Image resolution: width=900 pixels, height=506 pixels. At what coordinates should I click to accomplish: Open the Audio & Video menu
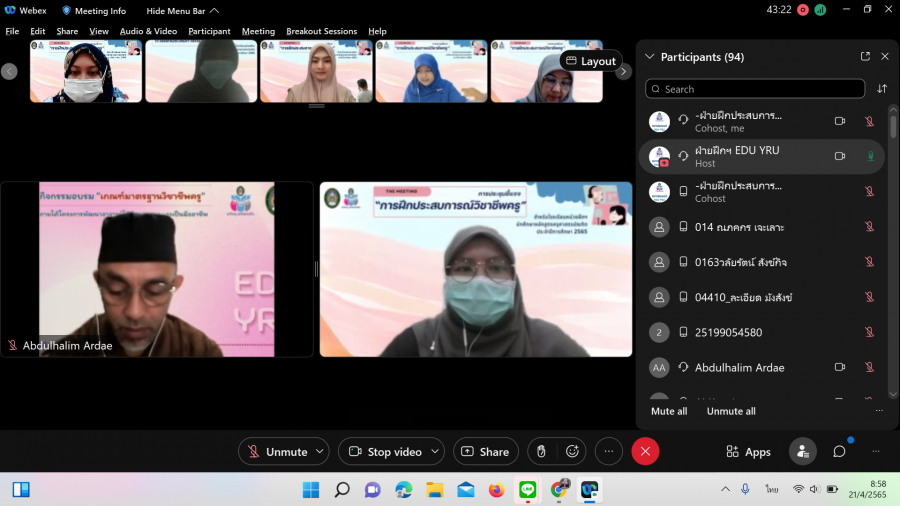click(x=148, y=31)
